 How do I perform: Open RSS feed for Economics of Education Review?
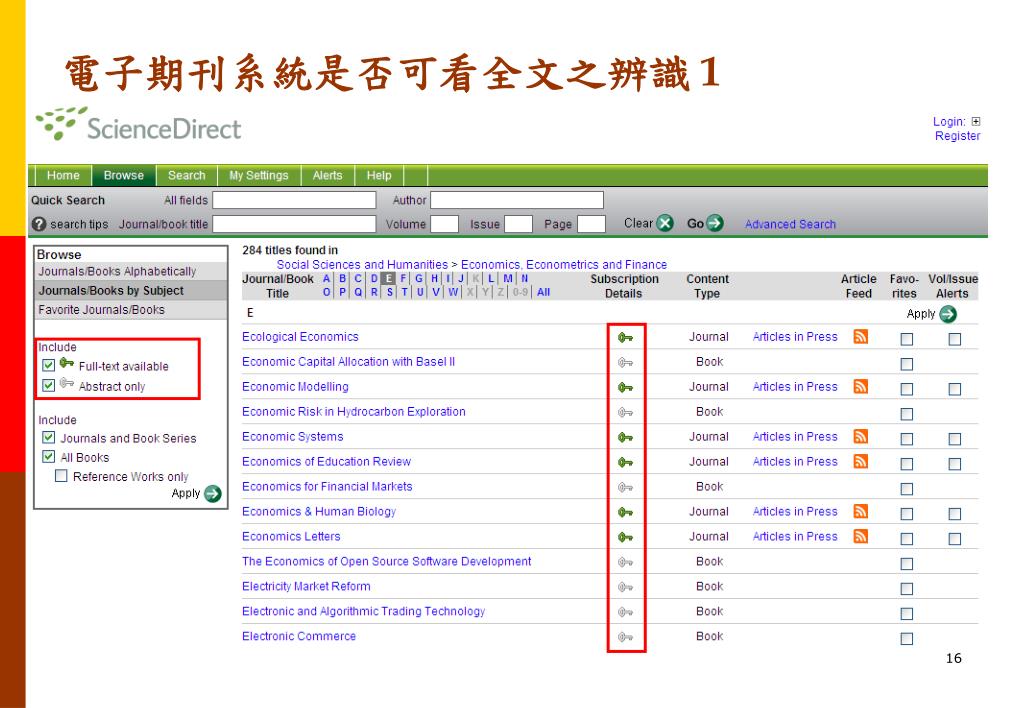pos(861,461)
